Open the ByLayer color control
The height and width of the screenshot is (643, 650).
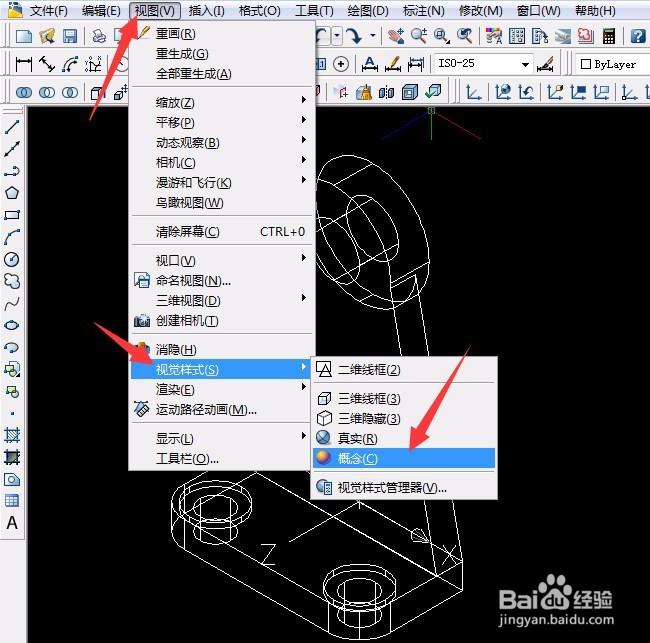coord(613,64)
